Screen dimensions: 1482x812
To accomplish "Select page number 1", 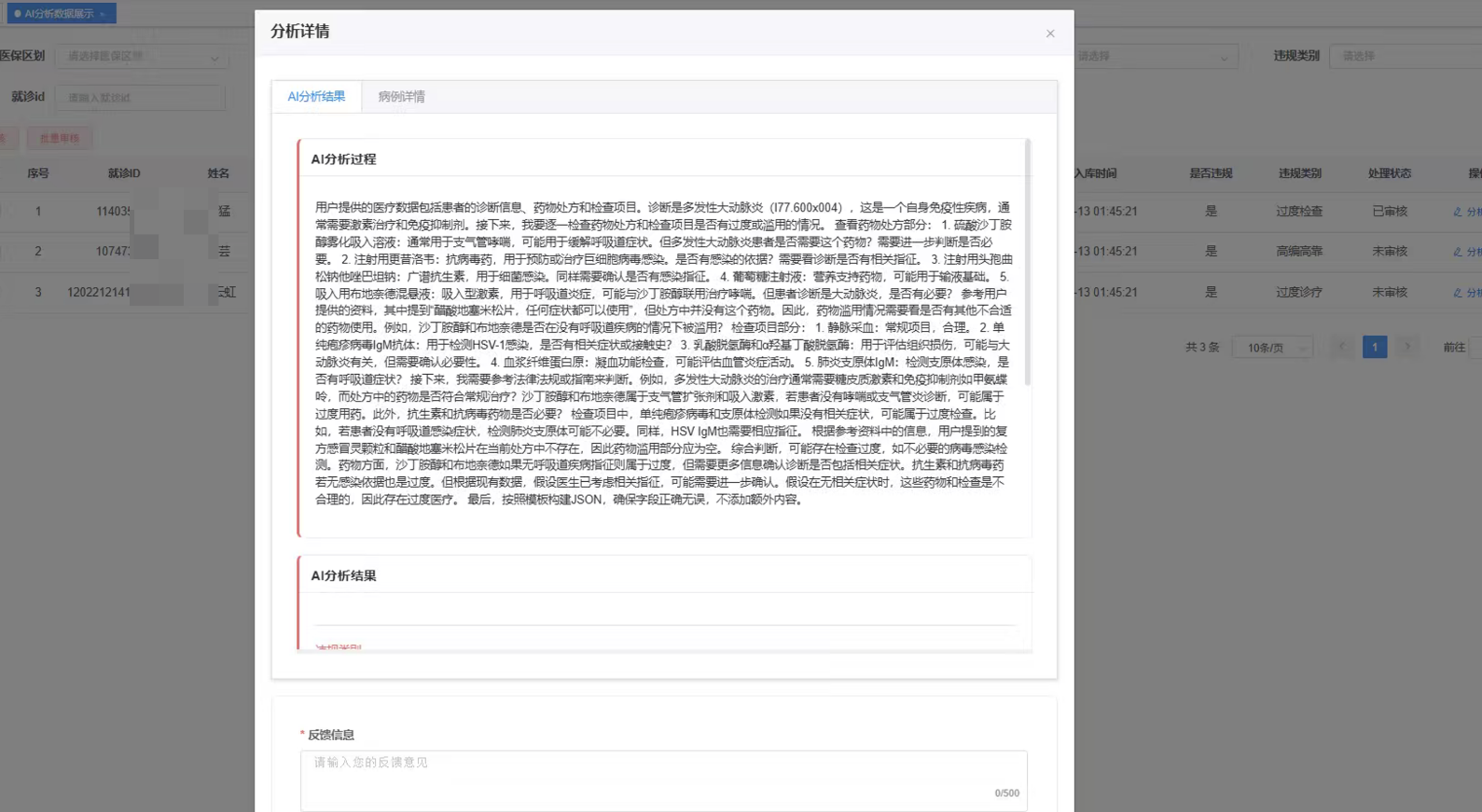I will 1375,347.
